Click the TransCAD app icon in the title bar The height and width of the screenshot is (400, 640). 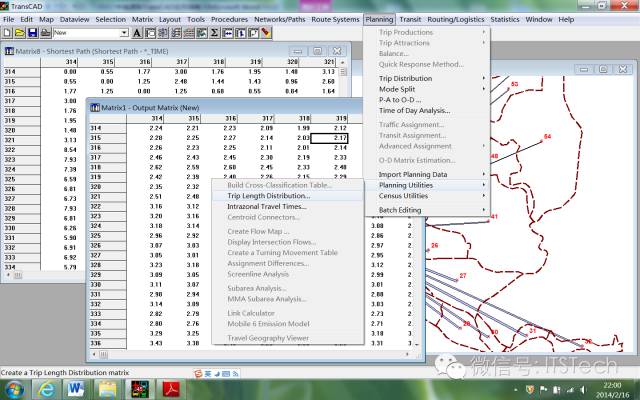tap(5, 6)
